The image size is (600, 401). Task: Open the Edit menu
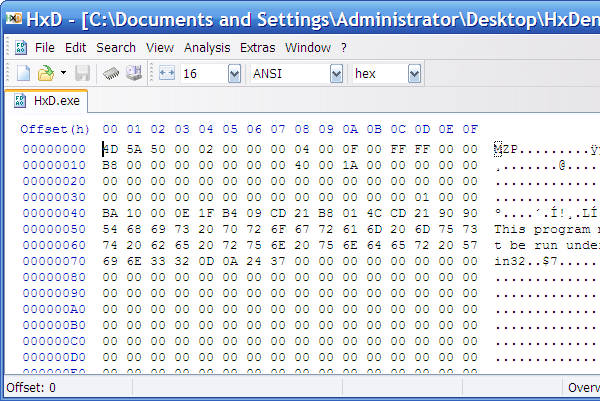coord(75,47)
